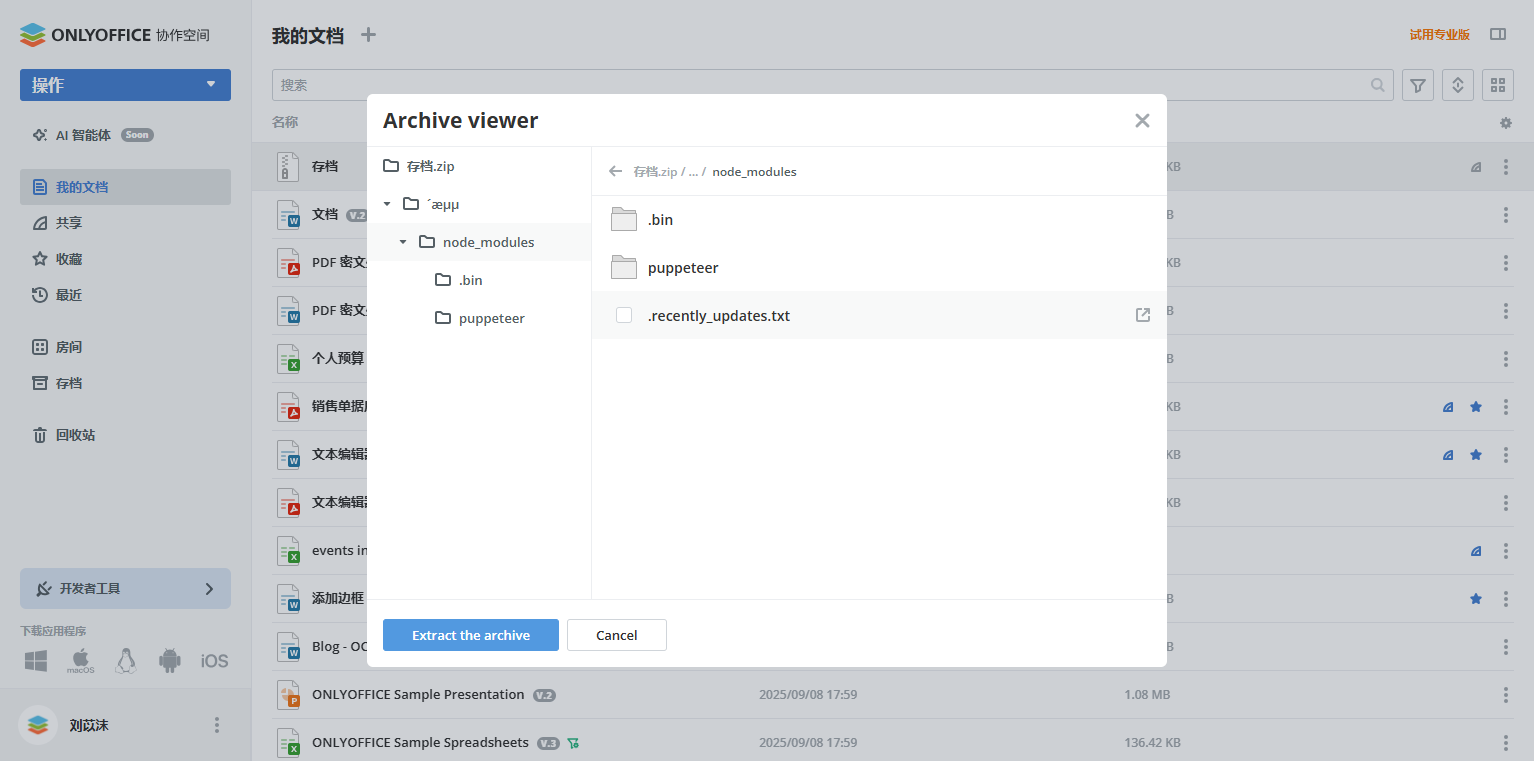1534x761 pixels.
Task: Check the checkbox next to .recently_updates.txt
Action: pos(623,314)
